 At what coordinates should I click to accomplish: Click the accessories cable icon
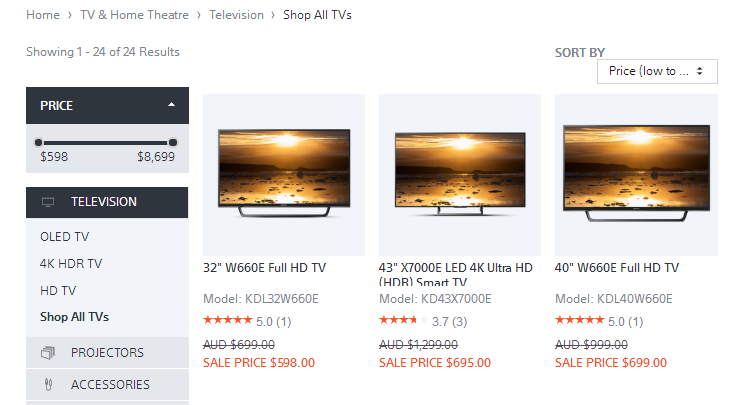(x=48, y=384)
